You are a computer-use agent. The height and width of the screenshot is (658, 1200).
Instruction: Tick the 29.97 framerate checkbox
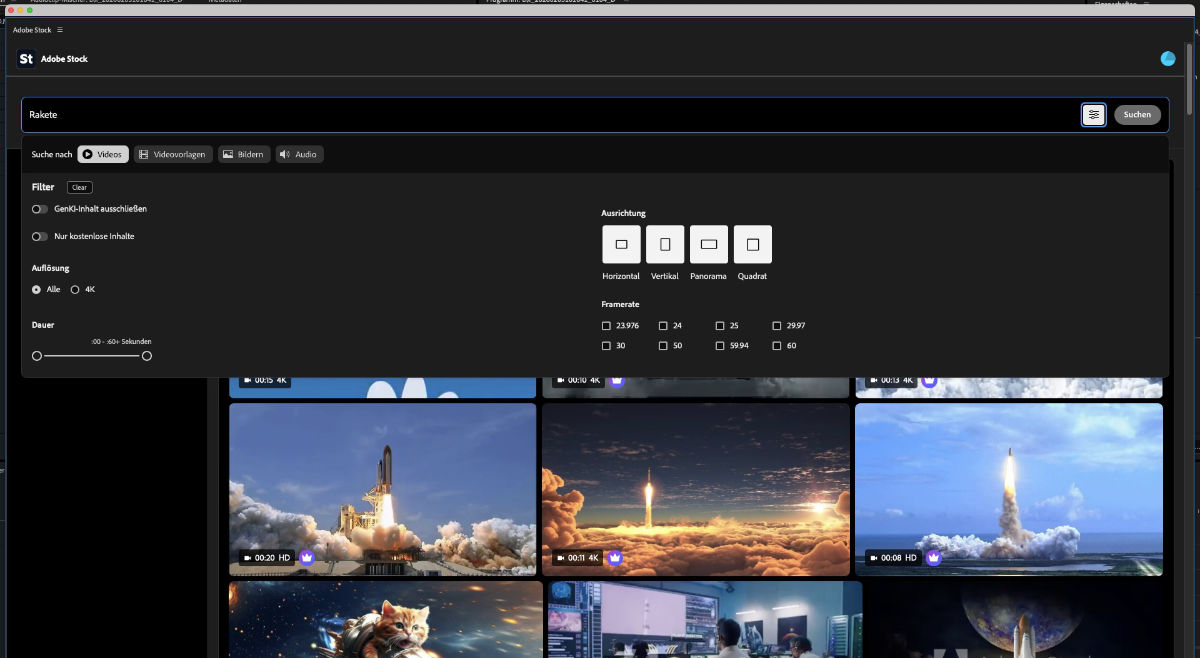click(x=777, y=326)
